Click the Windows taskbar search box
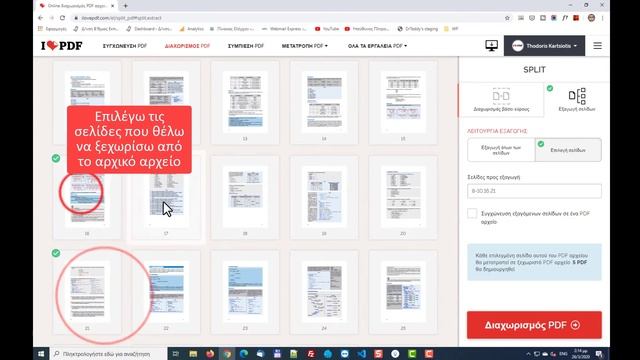 [x=108, y=354]
